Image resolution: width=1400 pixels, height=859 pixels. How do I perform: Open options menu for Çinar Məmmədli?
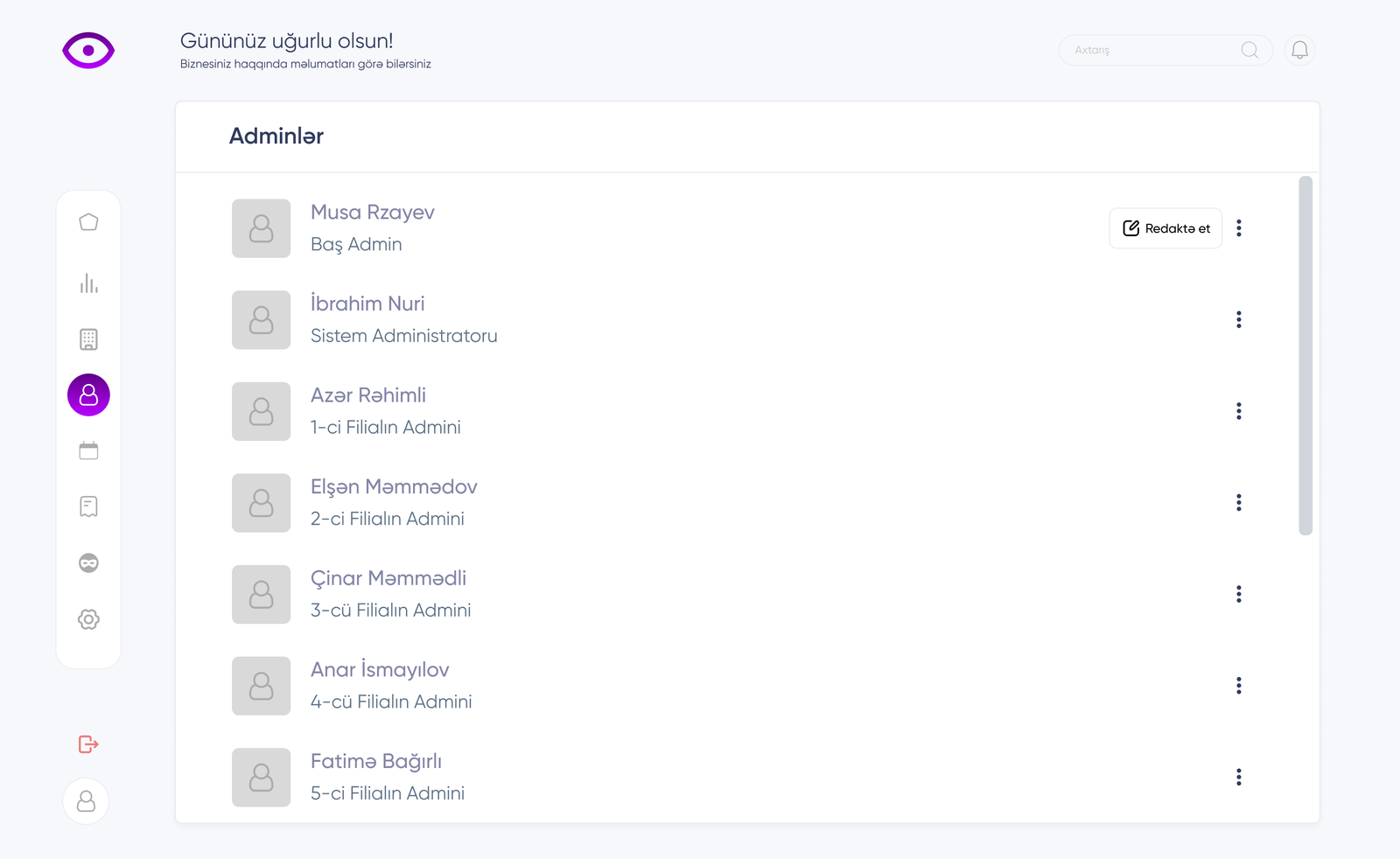point(1238,595)
